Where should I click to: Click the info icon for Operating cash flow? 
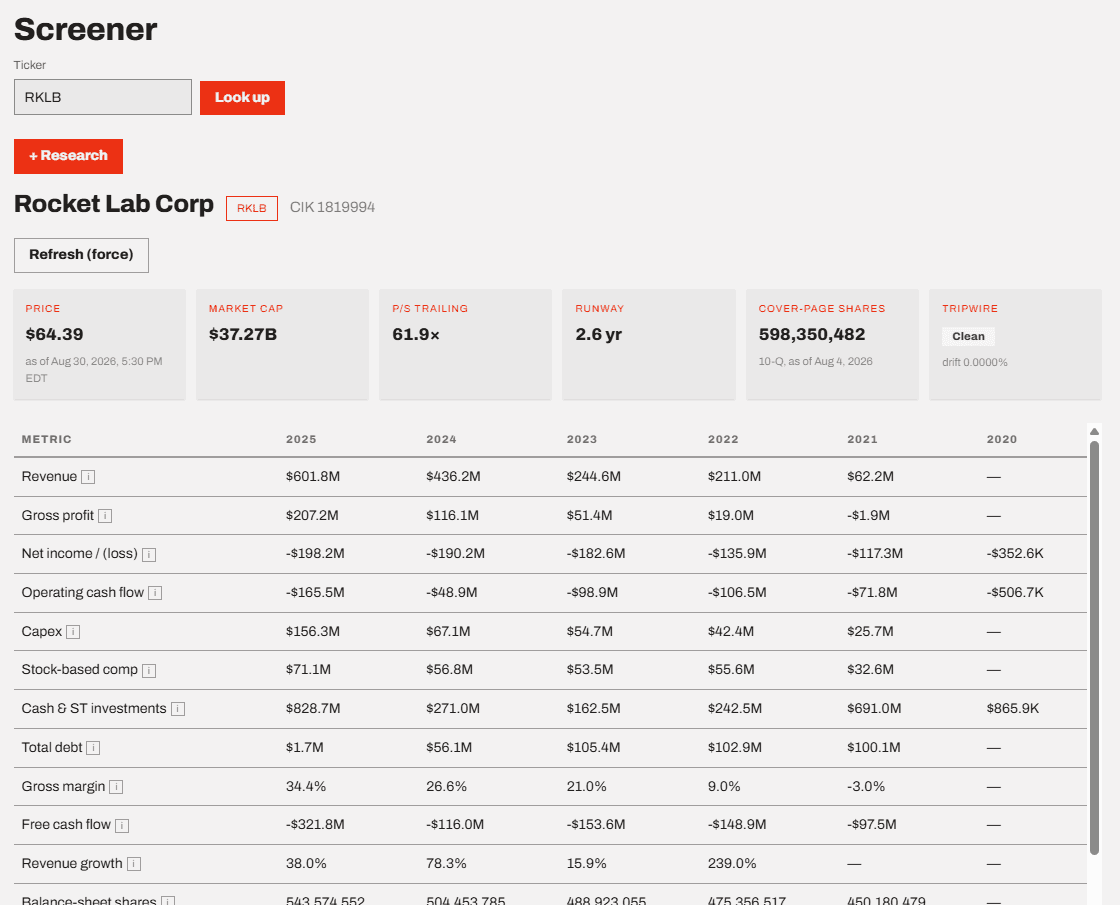click(x=155, y=593)
